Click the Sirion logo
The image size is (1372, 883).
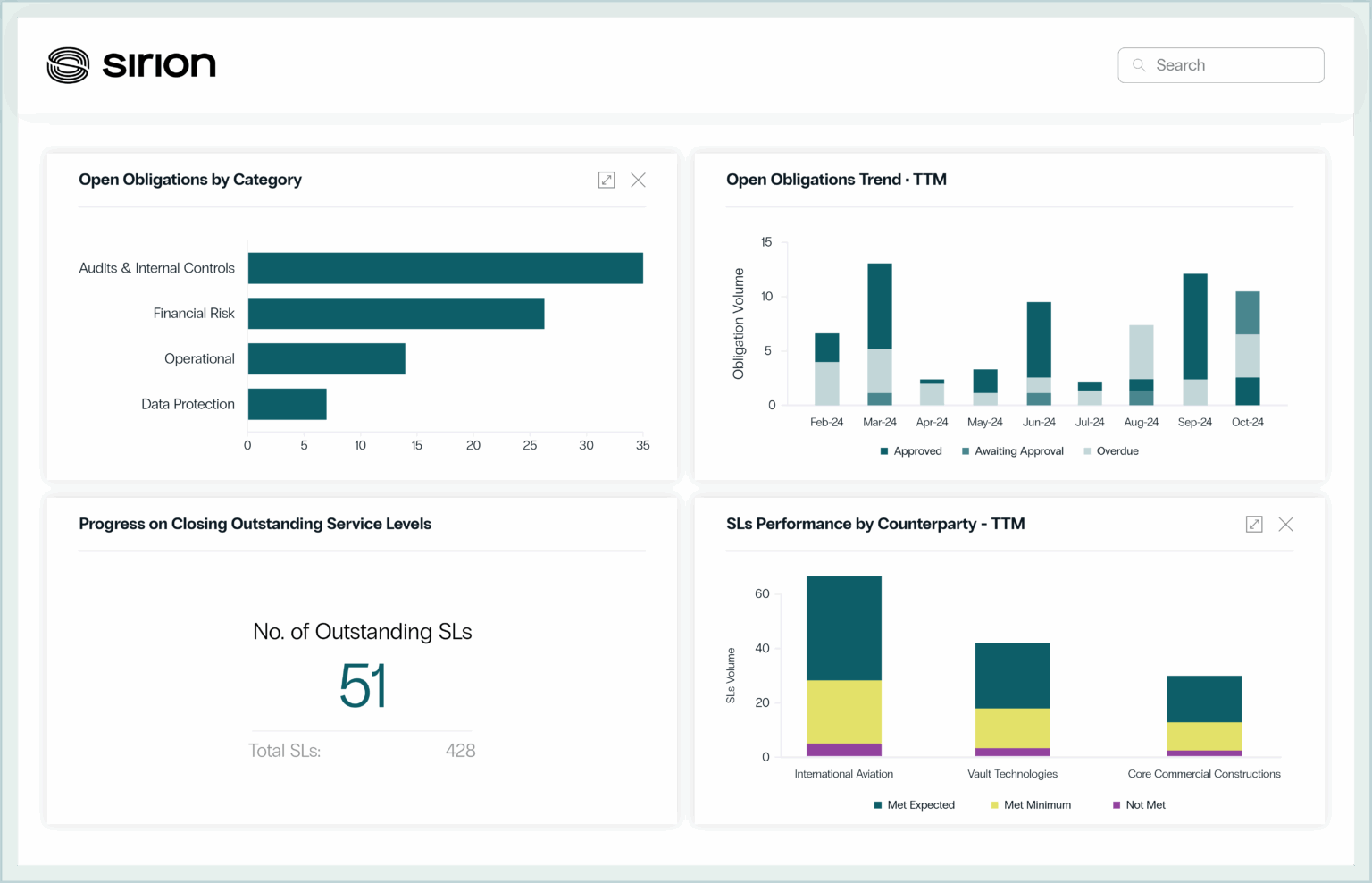131,65
